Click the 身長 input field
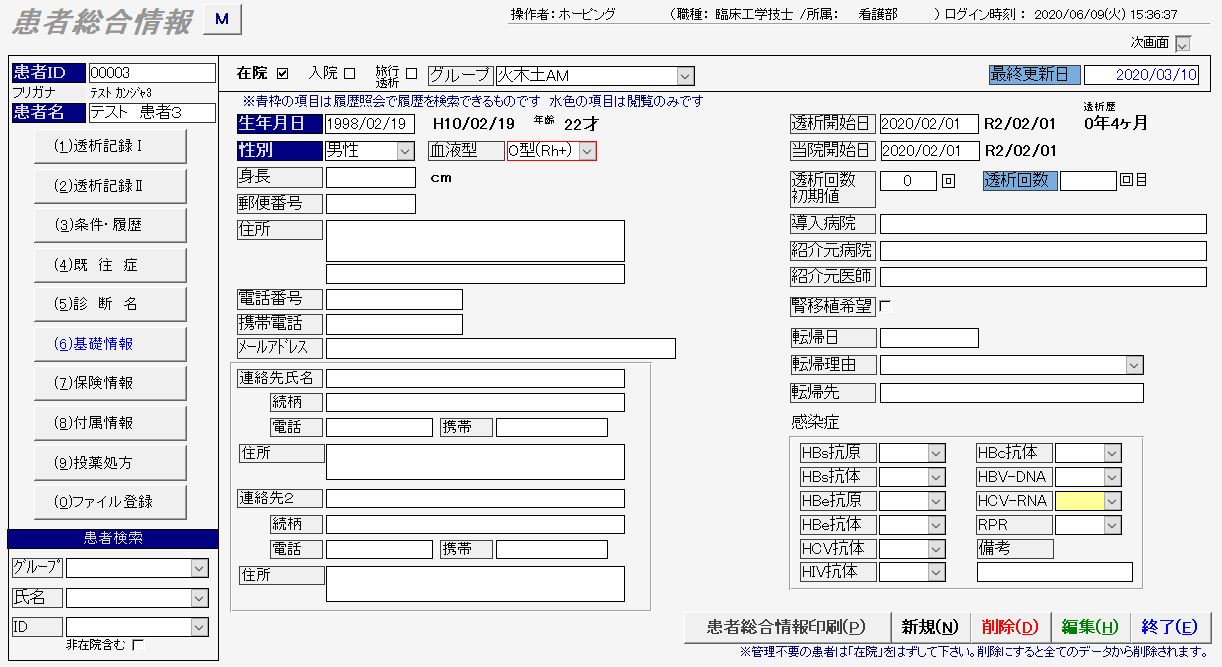The width and height of the screenshot is (1222, 667). point(370,177)
